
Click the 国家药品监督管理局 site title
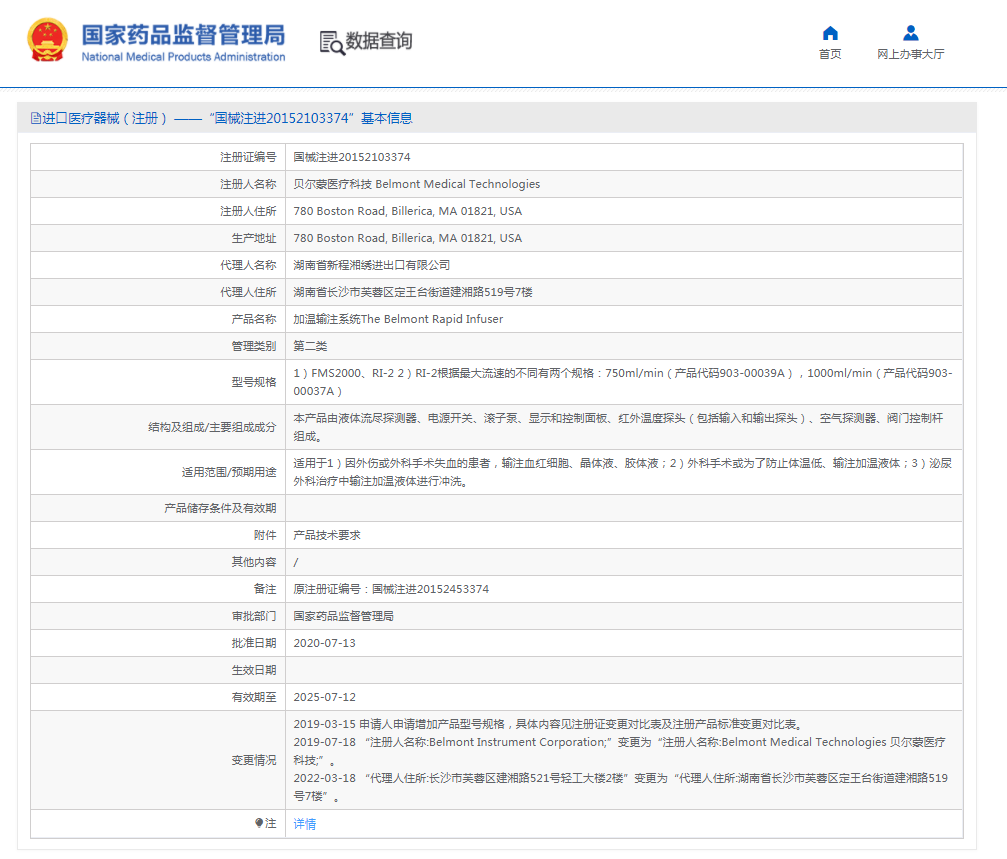[182, 34]
